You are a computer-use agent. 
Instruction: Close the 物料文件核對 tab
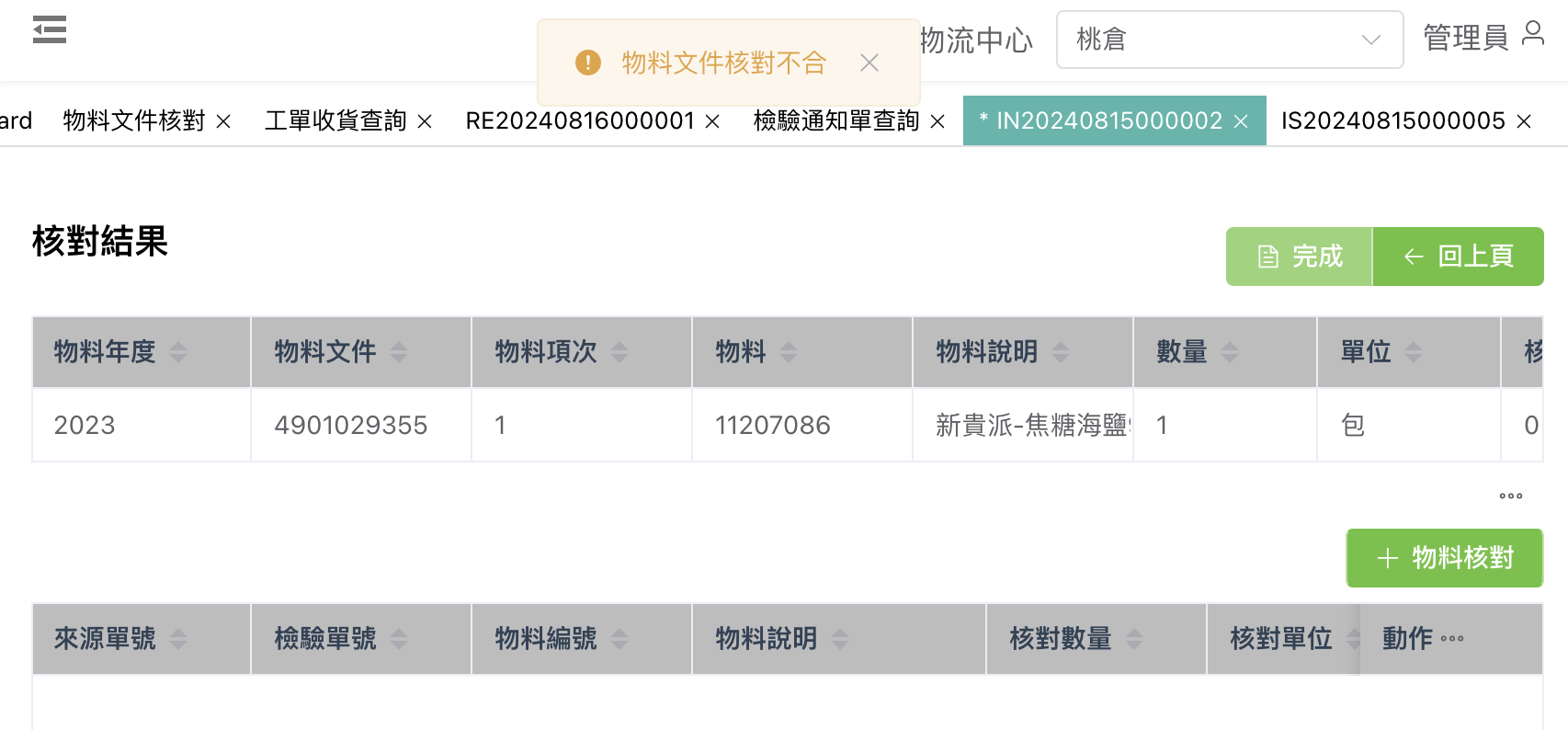pyautogui.click(x=223, y=121)
